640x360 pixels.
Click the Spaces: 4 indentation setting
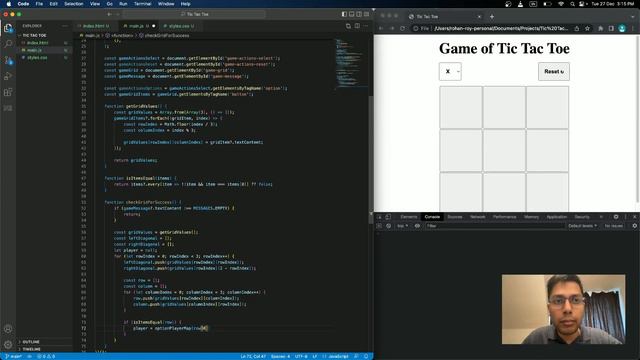(x=280, y=356)
